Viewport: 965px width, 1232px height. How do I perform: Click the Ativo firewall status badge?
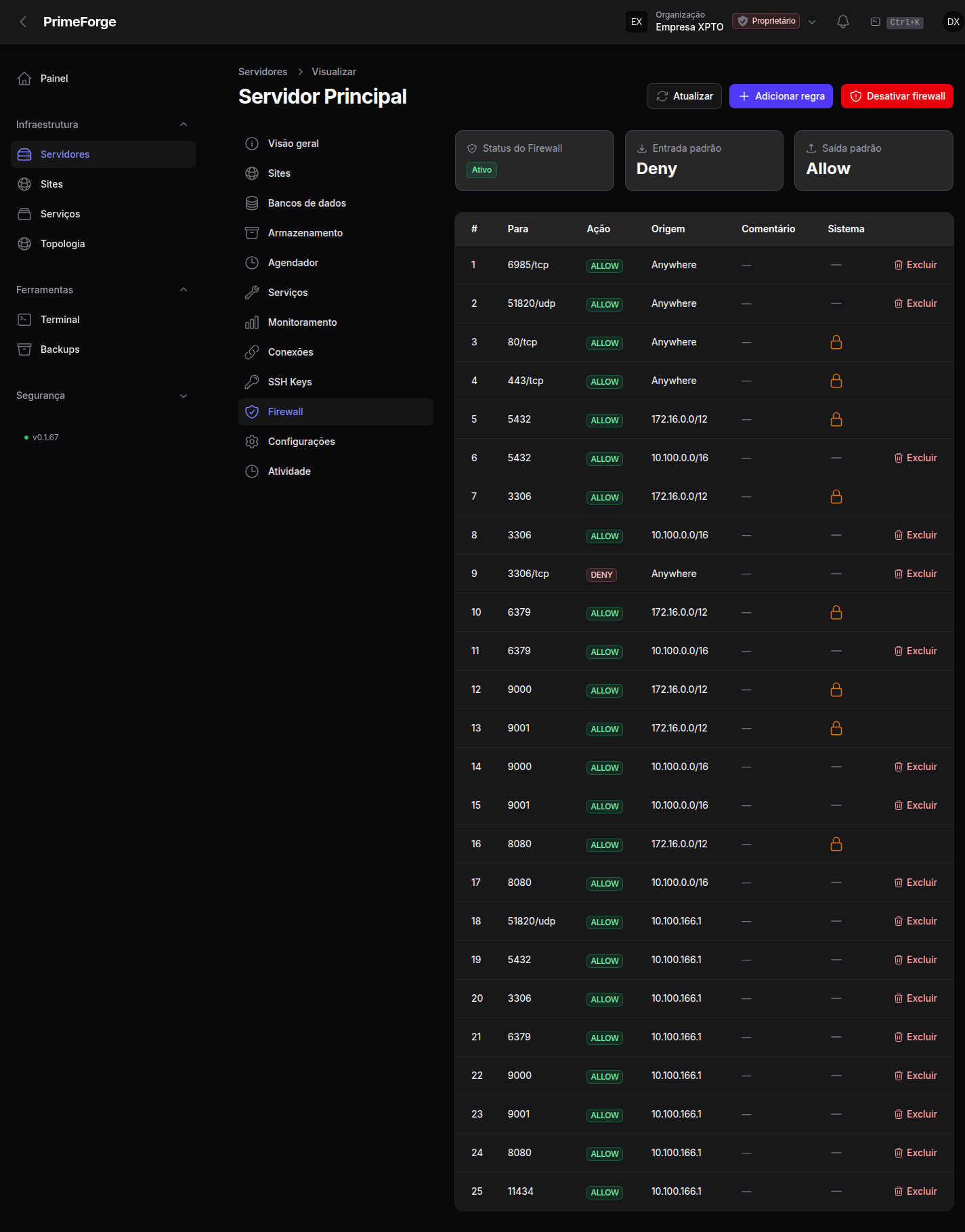(x=481, y=170)
